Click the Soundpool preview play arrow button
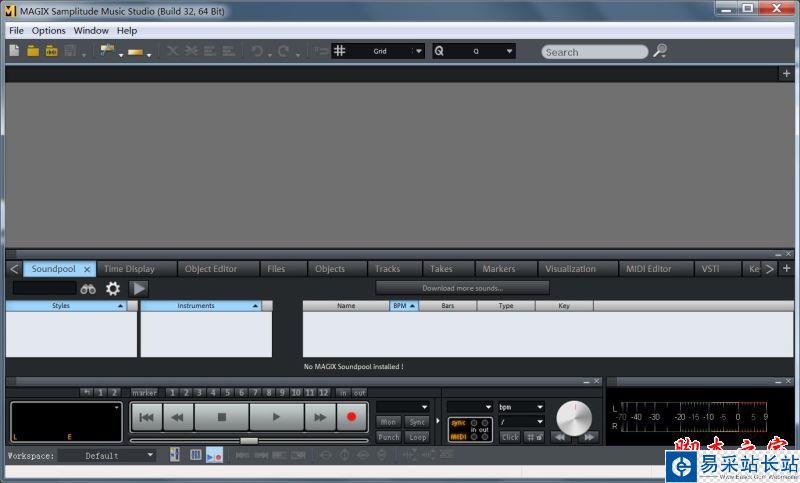This screenshot has width=800, height=483. pos(138,289)
